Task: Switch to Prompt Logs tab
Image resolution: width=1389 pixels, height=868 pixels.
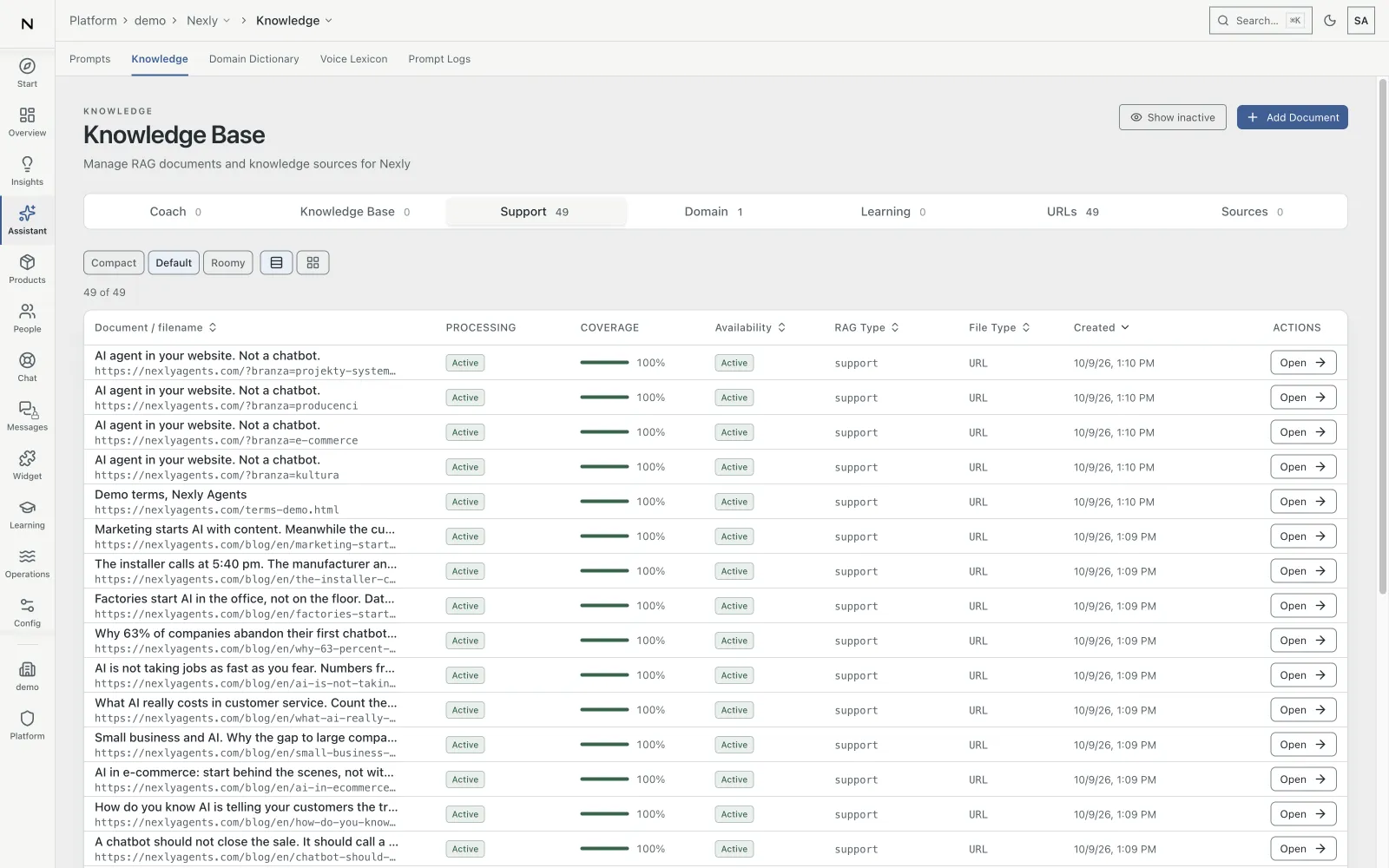Action: coord(439,59)
